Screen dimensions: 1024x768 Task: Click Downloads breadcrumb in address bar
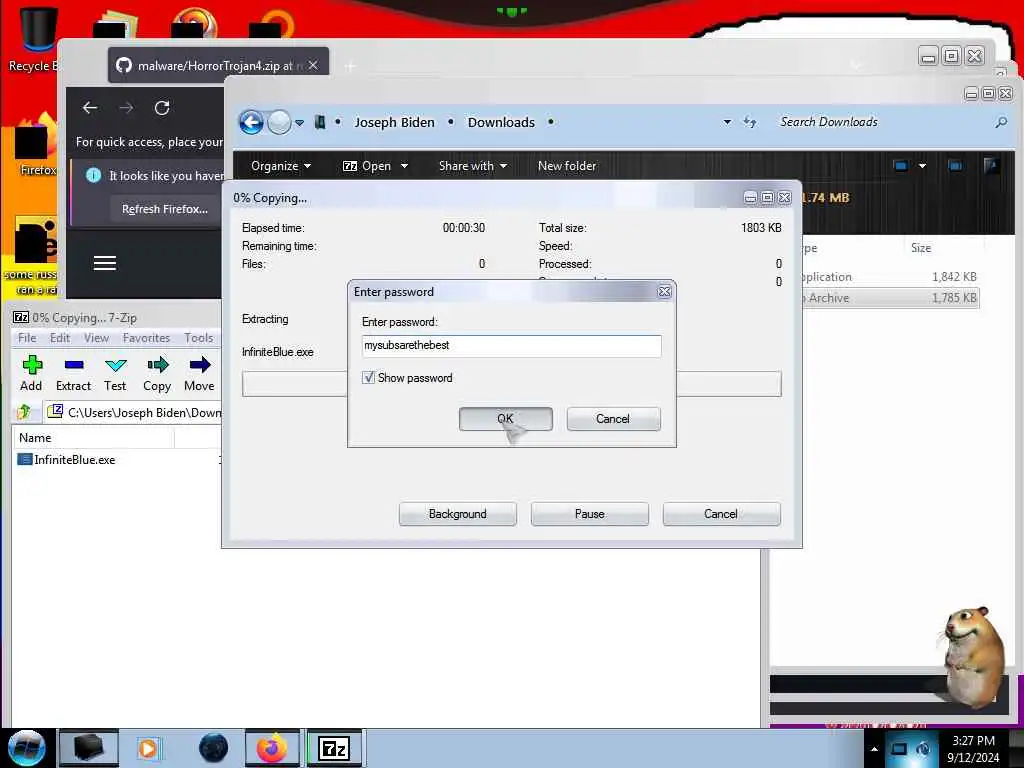pos(501,122)
